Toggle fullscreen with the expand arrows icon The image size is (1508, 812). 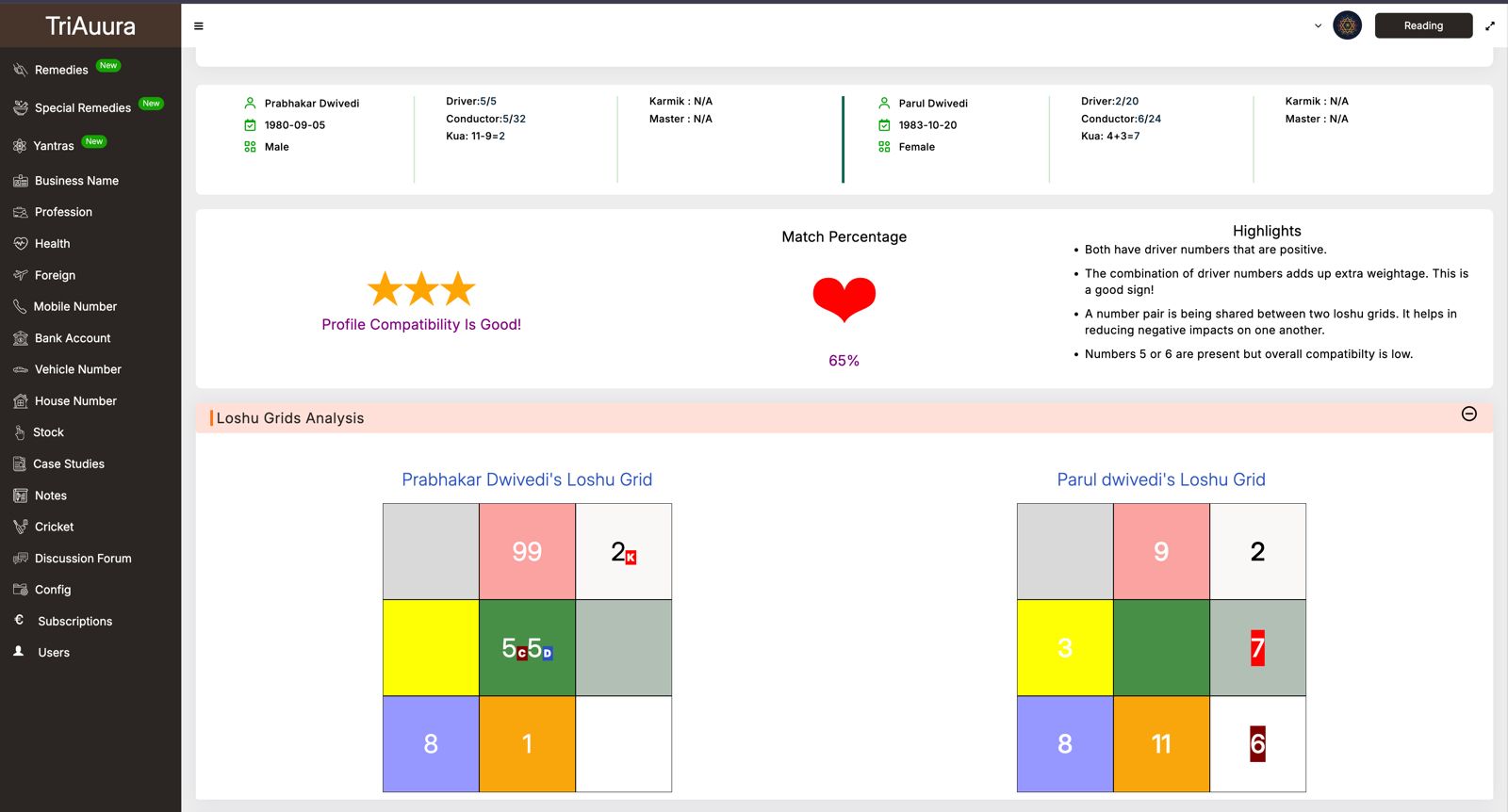pyautogui.click(x=1490, y=26)
